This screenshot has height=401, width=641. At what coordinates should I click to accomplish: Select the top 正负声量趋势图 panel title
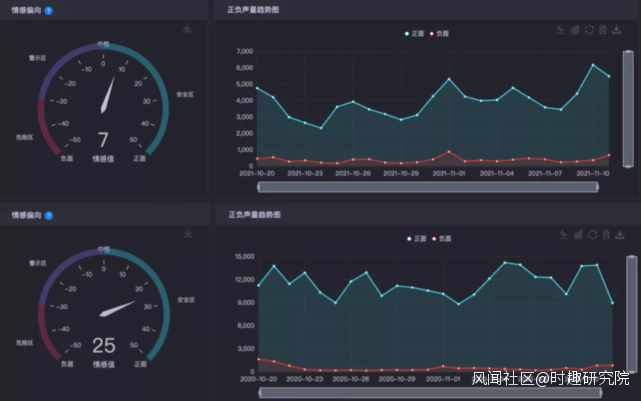(x=253, y=10)
